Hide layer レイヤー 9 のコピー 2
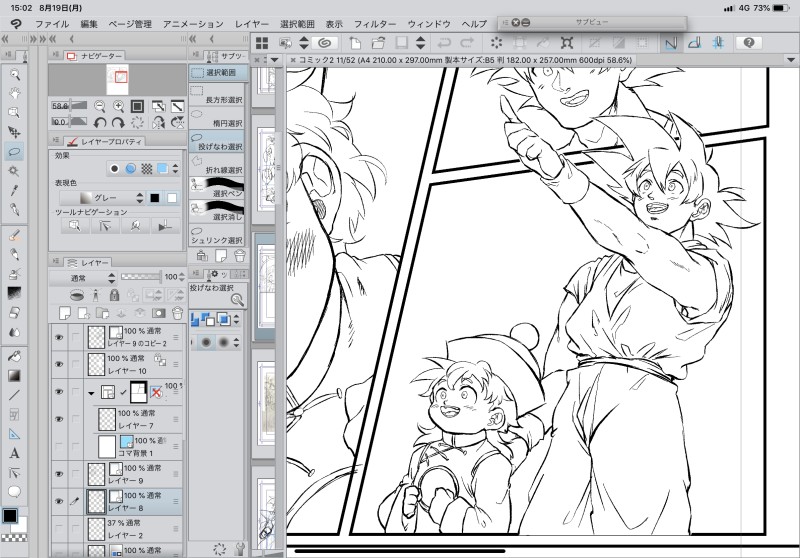800x558 pixels. pos(59,337)
